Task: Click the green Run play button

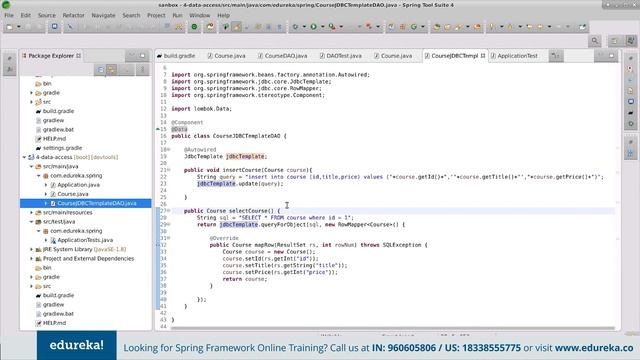Action: pyautogui.click(x=313, y=27)
